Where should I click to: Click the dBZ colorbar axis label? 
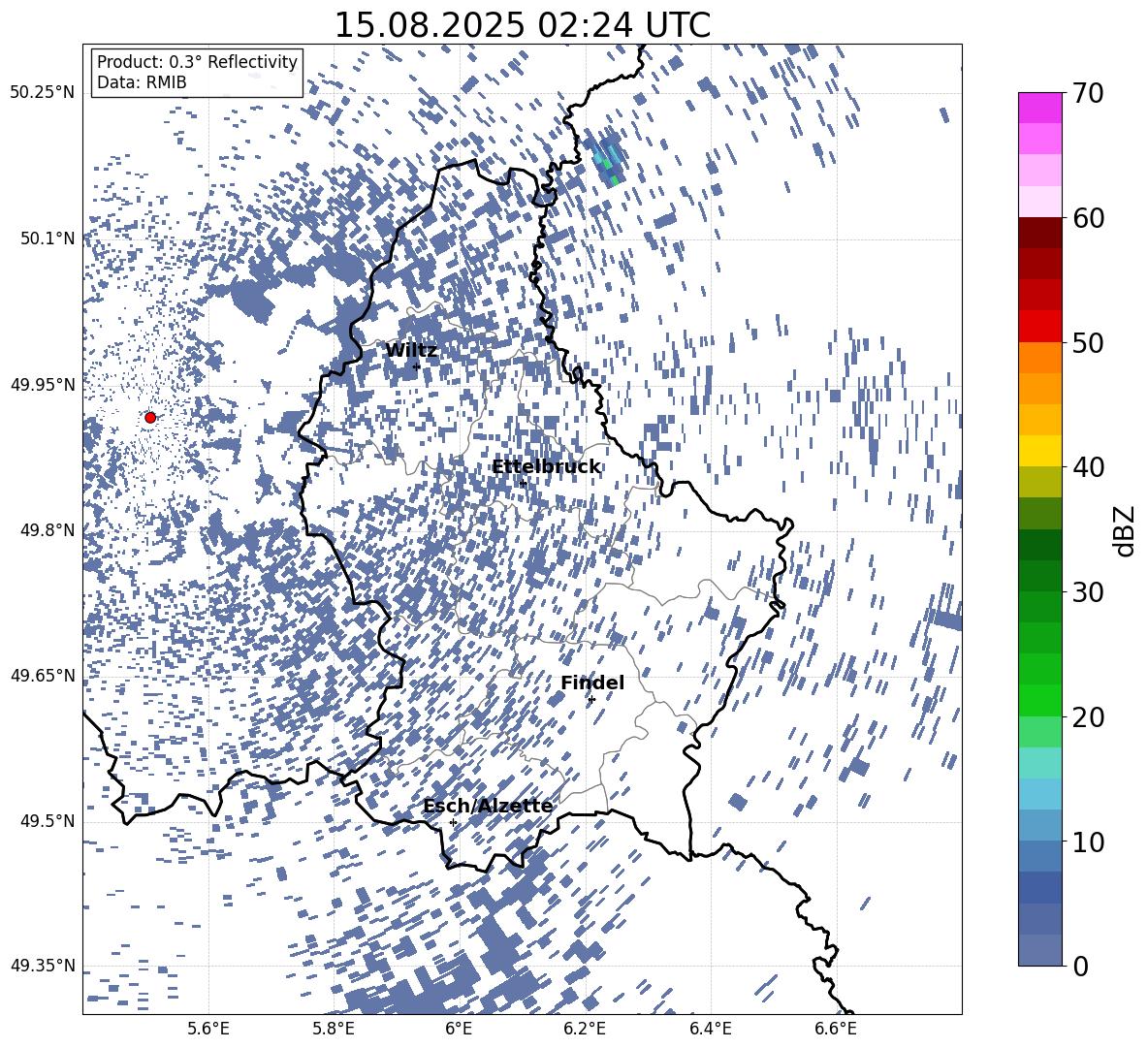[1124, 530]
